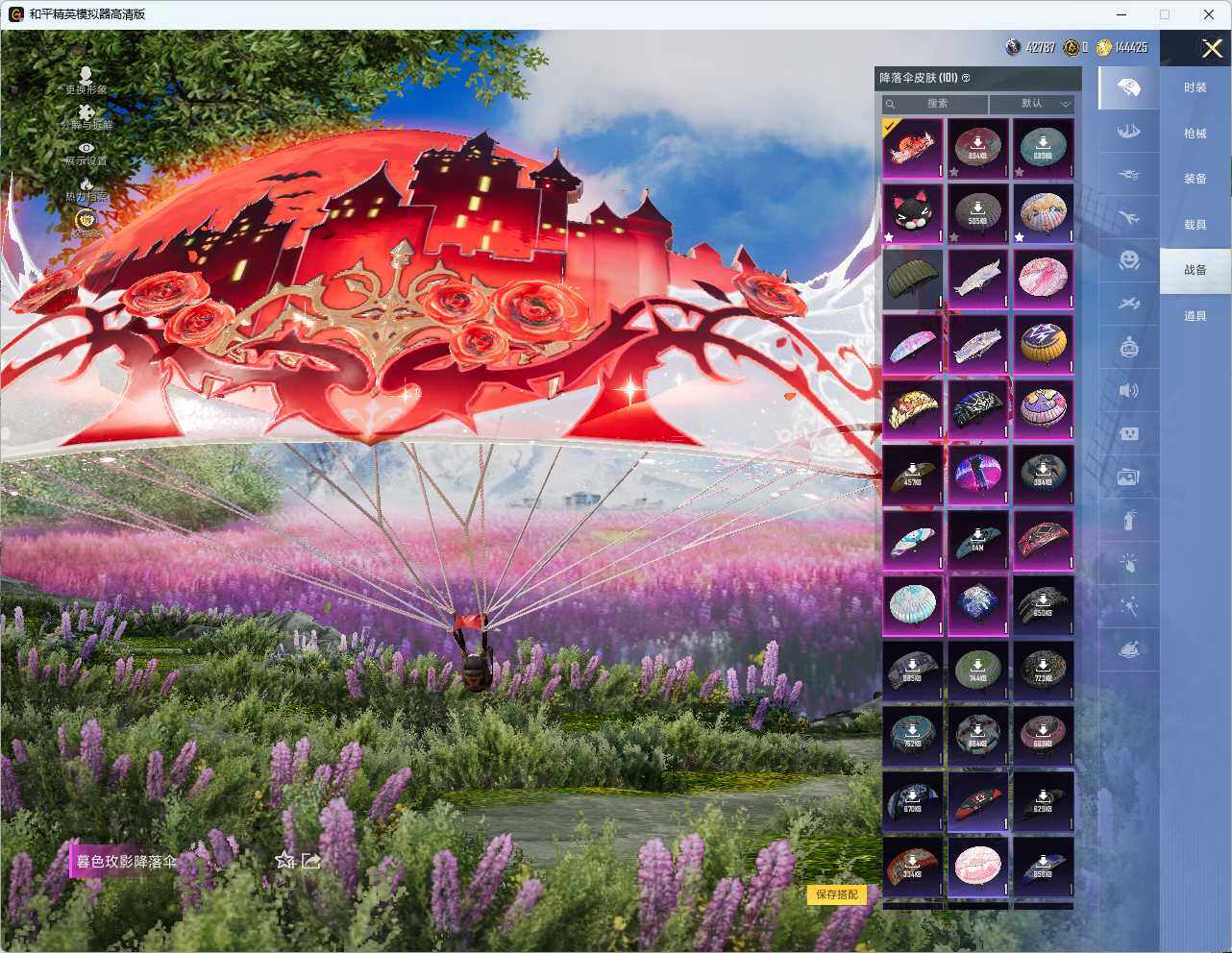Select the speaker sound category icon
The image size is (1232, 953).
[x=1129, y=390]
